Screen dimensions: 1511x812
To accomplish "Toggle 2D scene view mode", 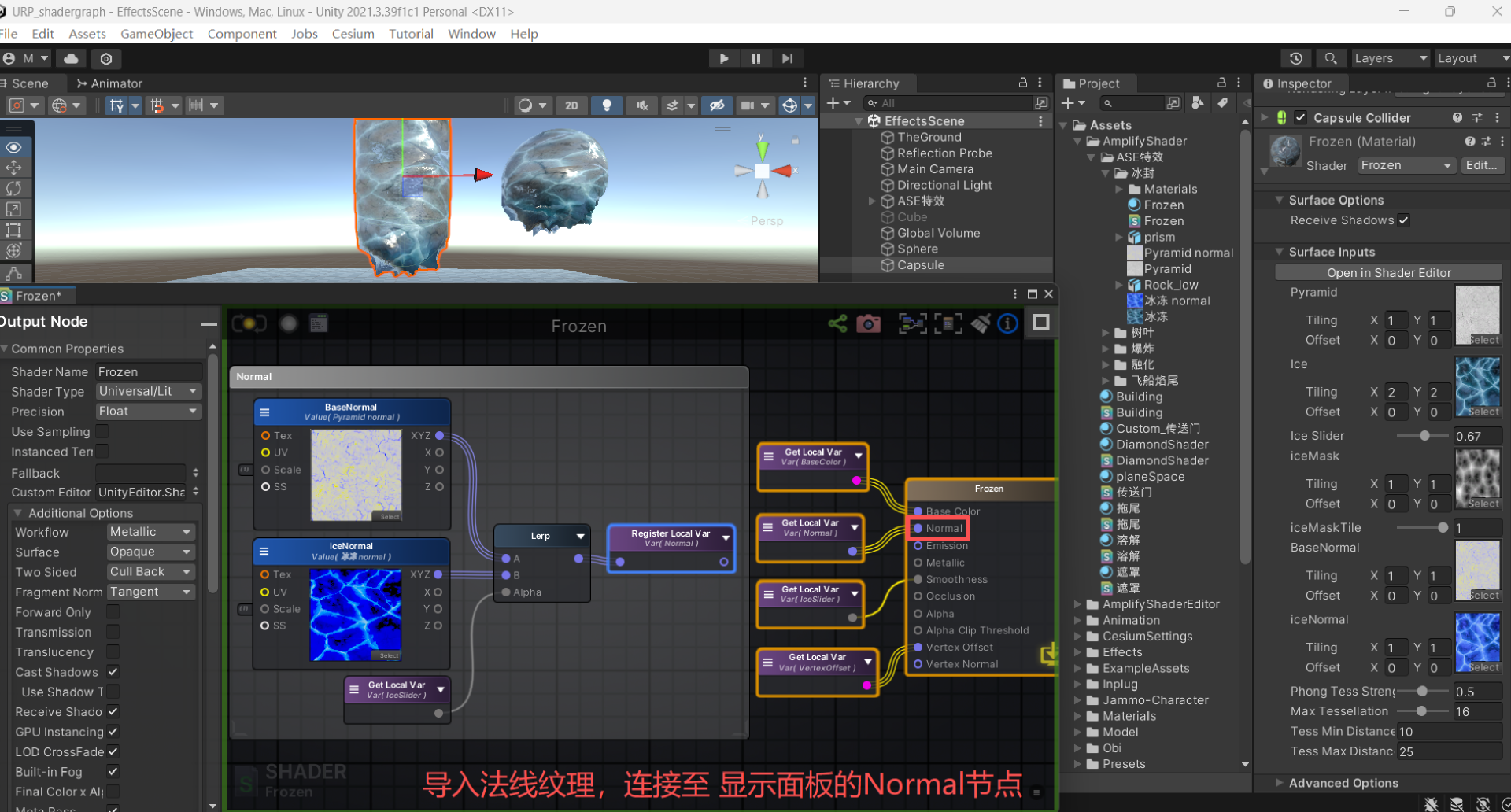I will click(571, 105).
